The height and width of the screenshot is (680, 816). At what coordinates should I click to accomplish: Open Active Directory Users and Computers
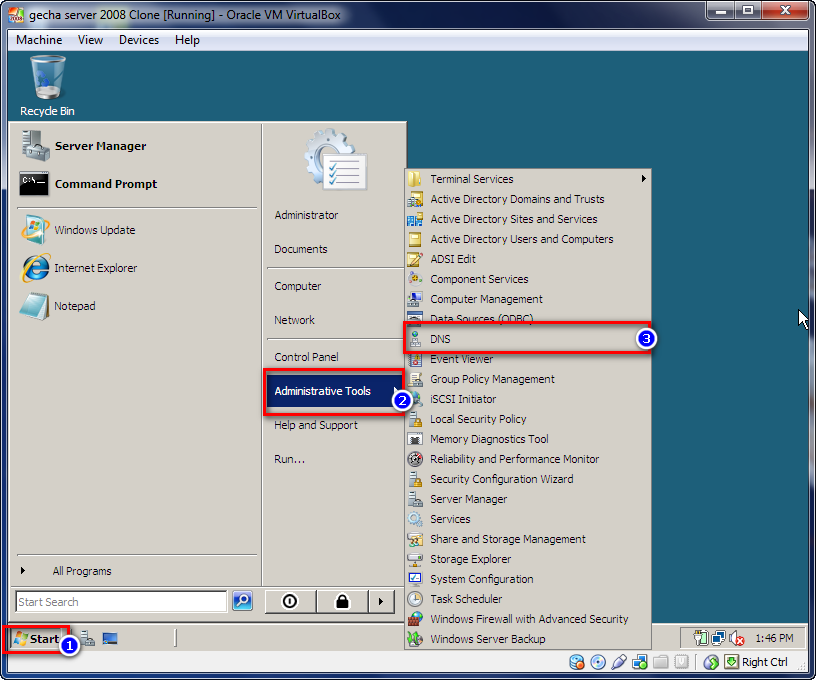pos(528,239)
